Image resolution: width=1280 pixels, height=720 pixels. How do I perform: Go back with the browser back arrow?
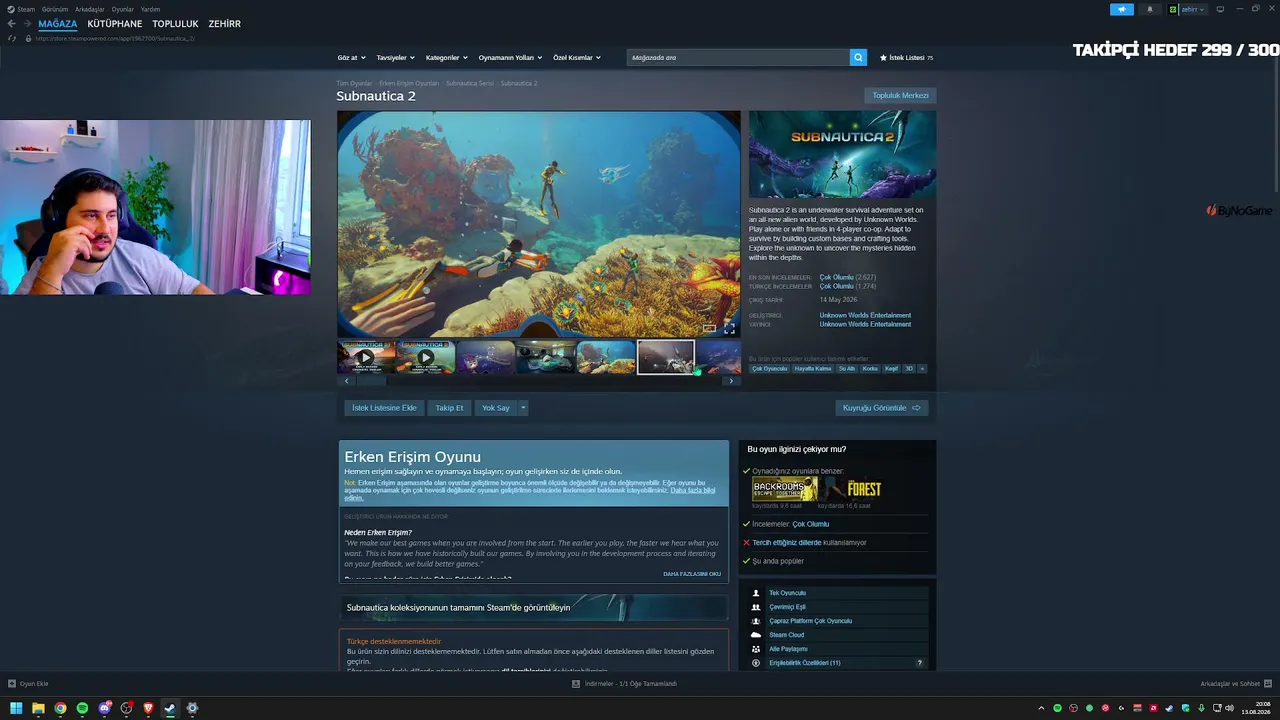(12, 24)
